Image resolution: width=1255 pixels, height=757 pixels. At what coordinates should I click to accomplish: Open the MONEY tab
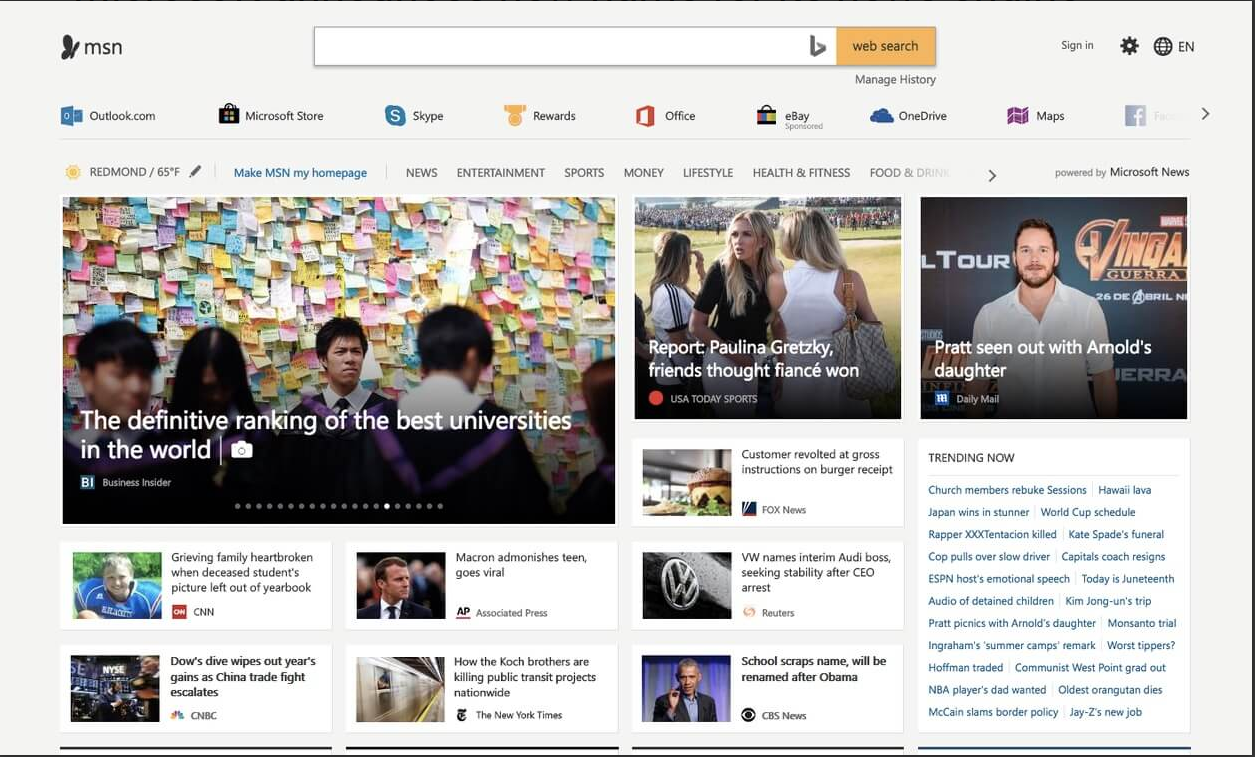[x=643, y=173]
